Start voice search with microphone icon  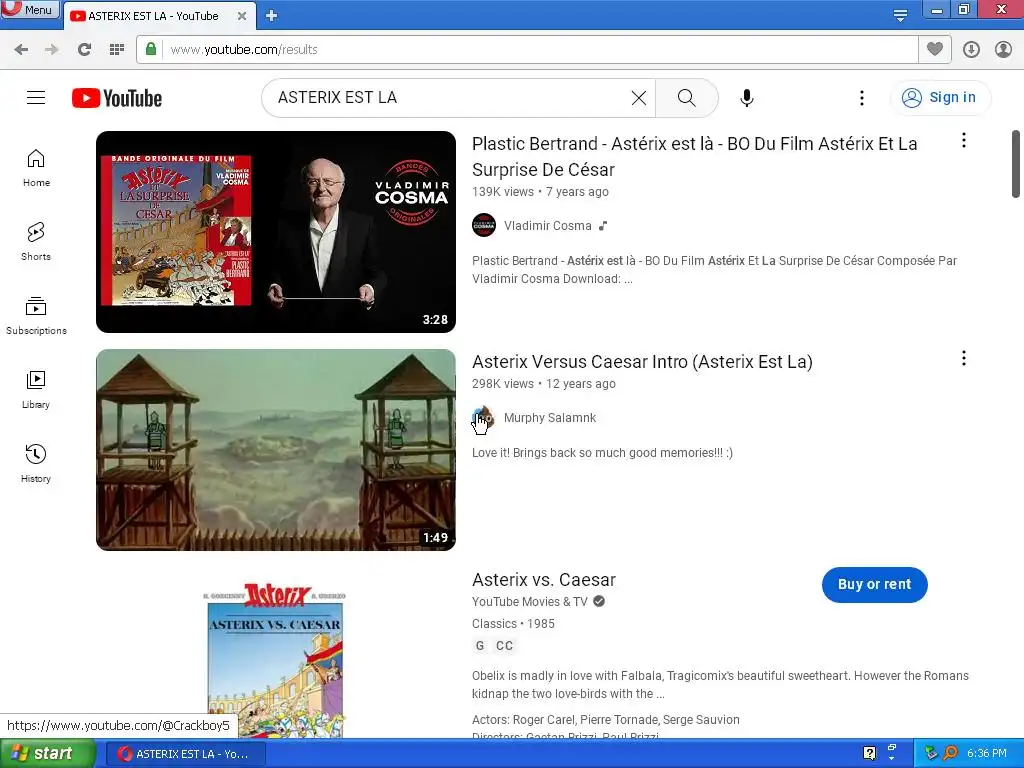(x=747, y=98)
